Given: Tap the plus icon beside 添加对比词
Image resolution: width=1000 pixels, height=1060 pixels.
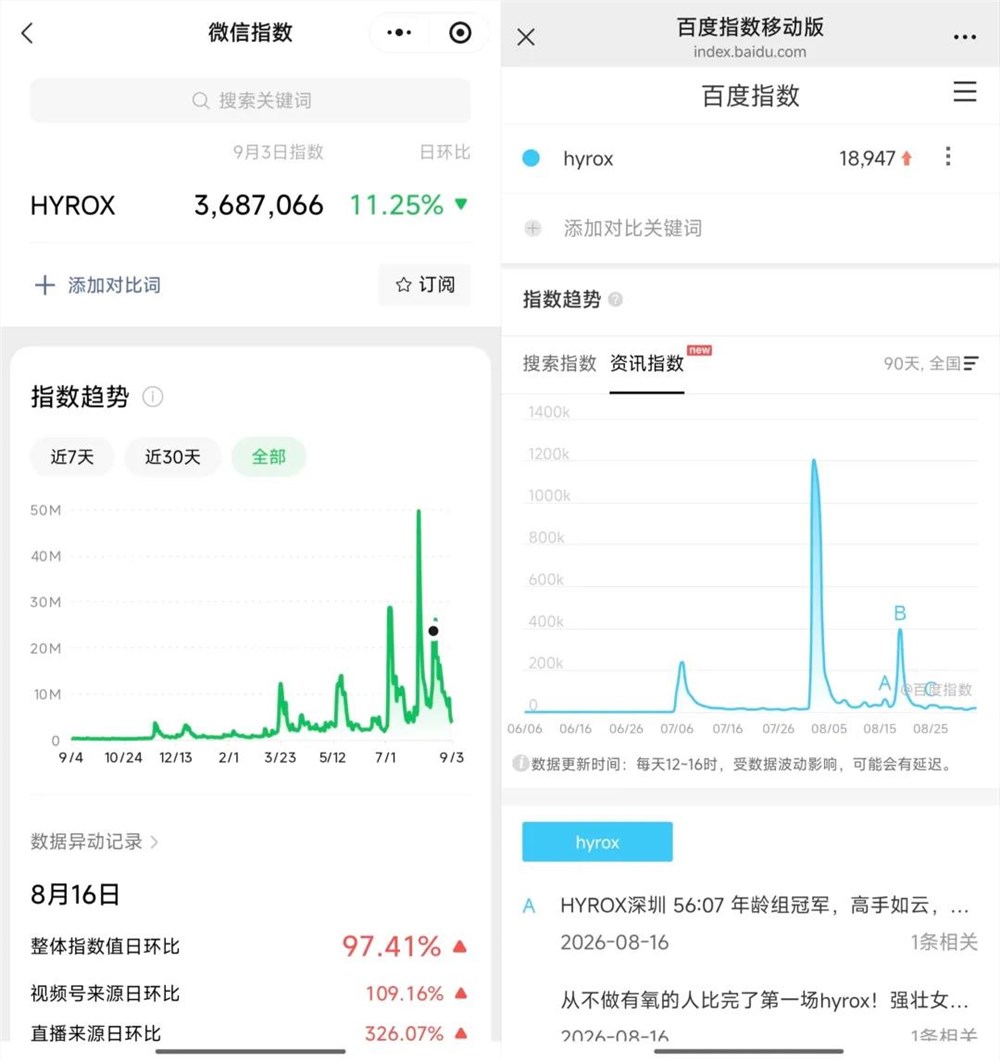Looking at the screenshot, I should 45,285.
